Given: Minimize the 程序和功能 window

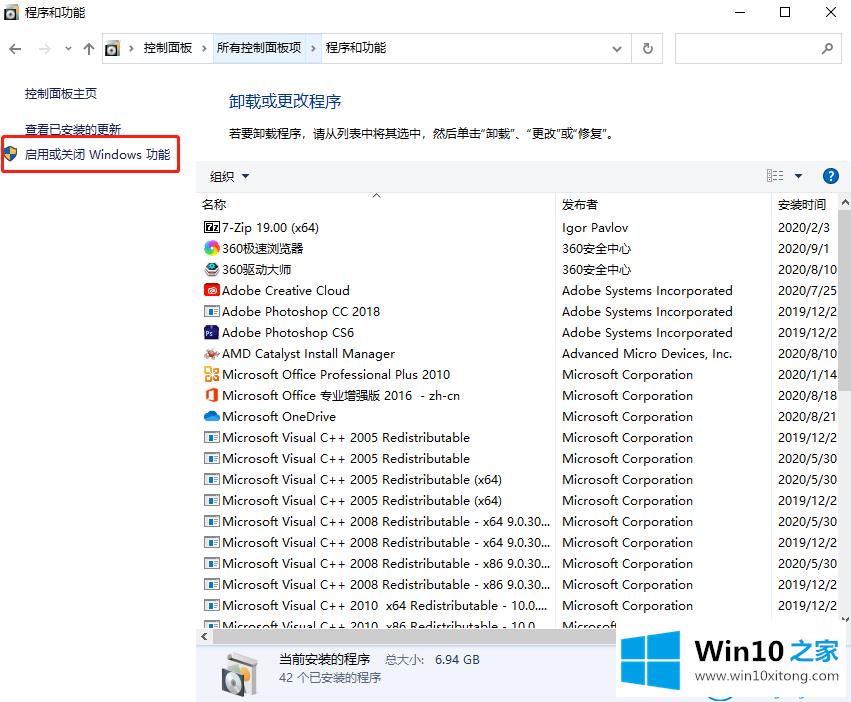Looking at the screenshot, I should [x=740, y=12].
